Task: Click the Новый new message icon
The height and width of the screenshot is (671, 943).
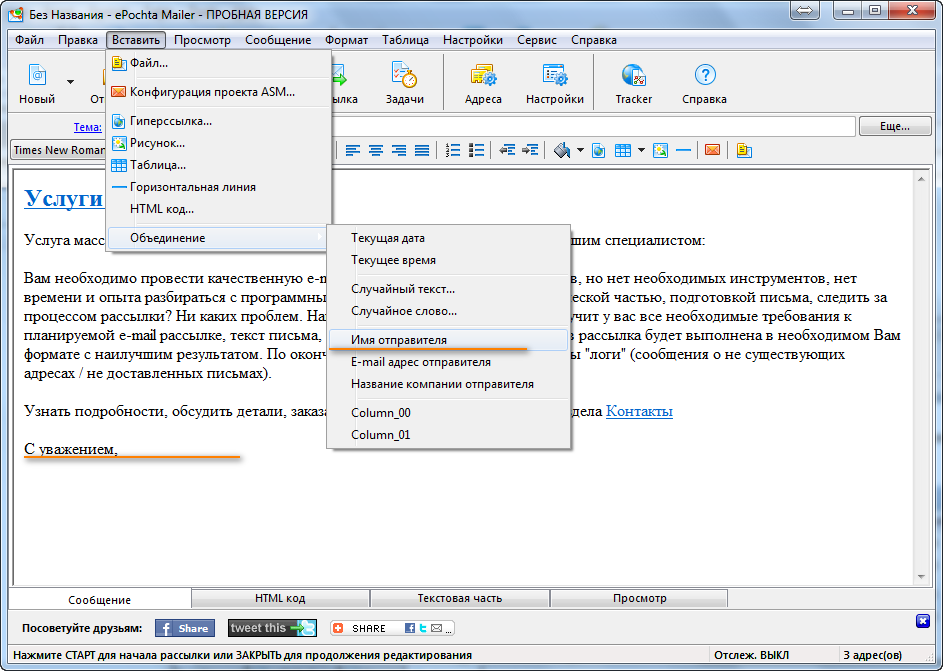Action: pos(37,75)
